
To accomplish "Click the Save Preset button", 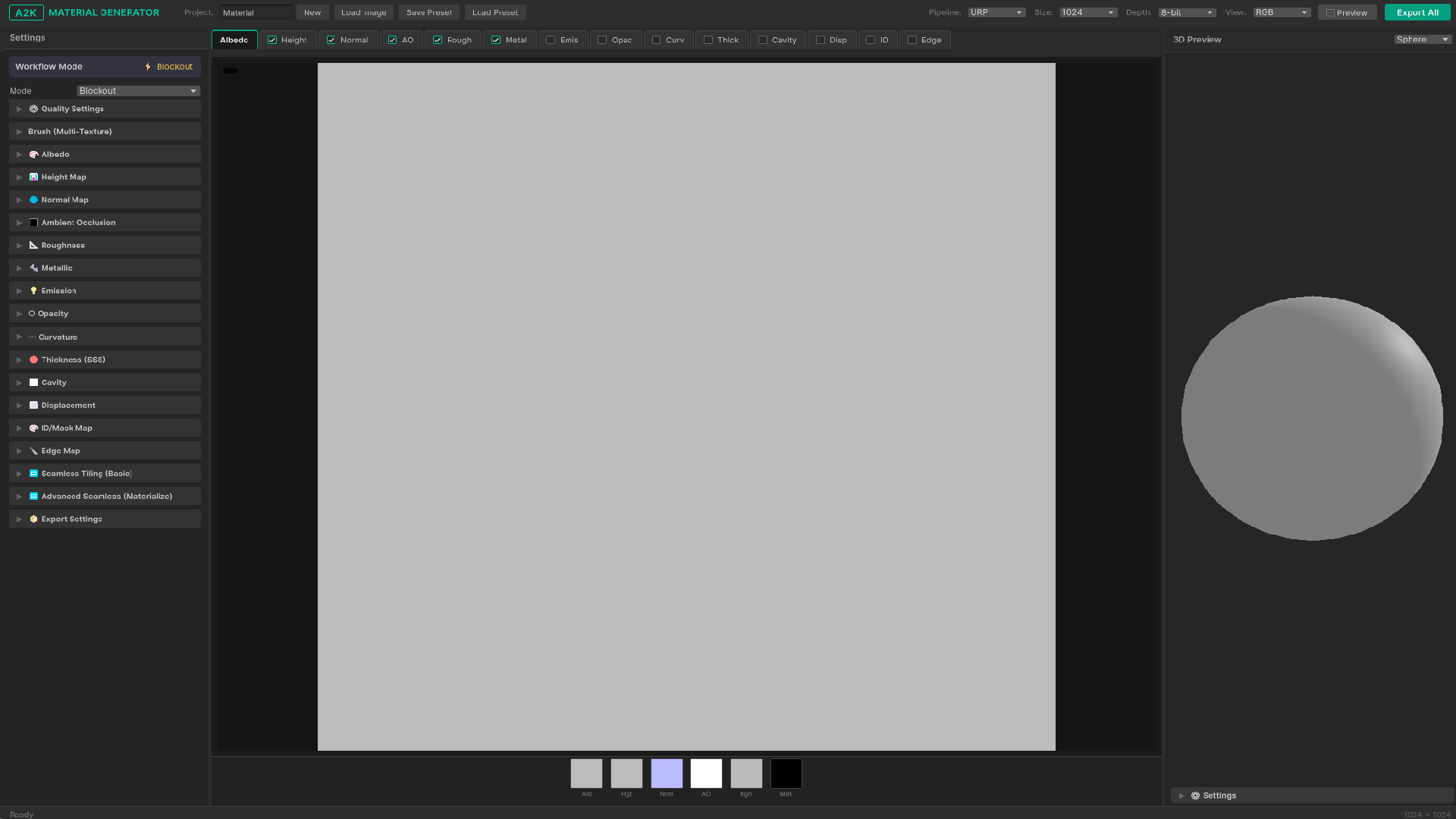I will pyautogui.click(x=428, y=13).
